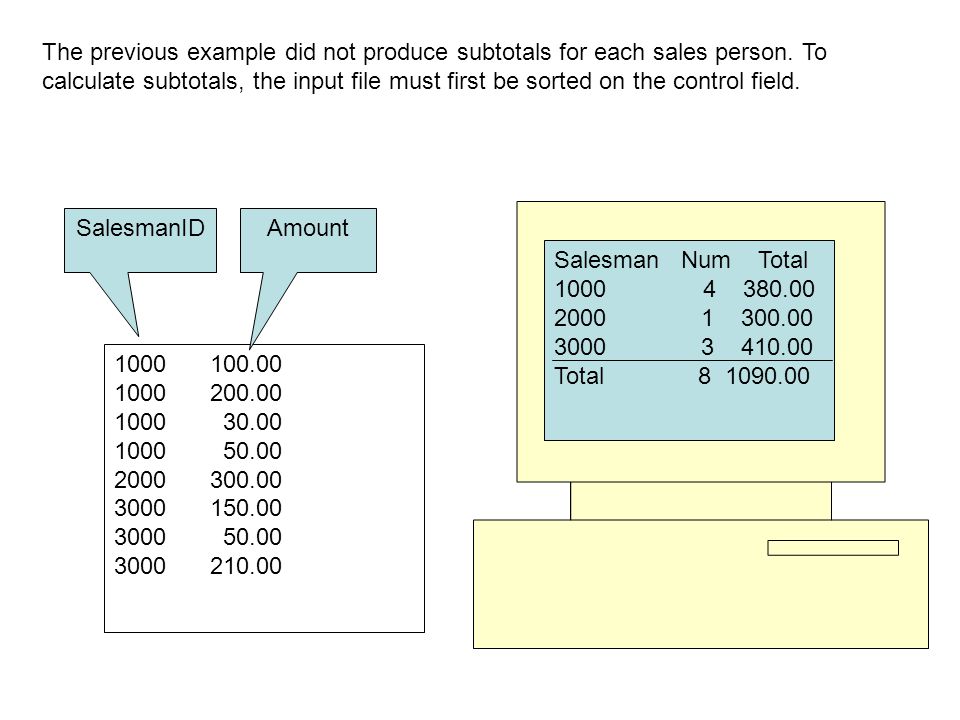Click the Total row label on the monitor
This screenshot has height=720, width=960.
coord(579,375)
